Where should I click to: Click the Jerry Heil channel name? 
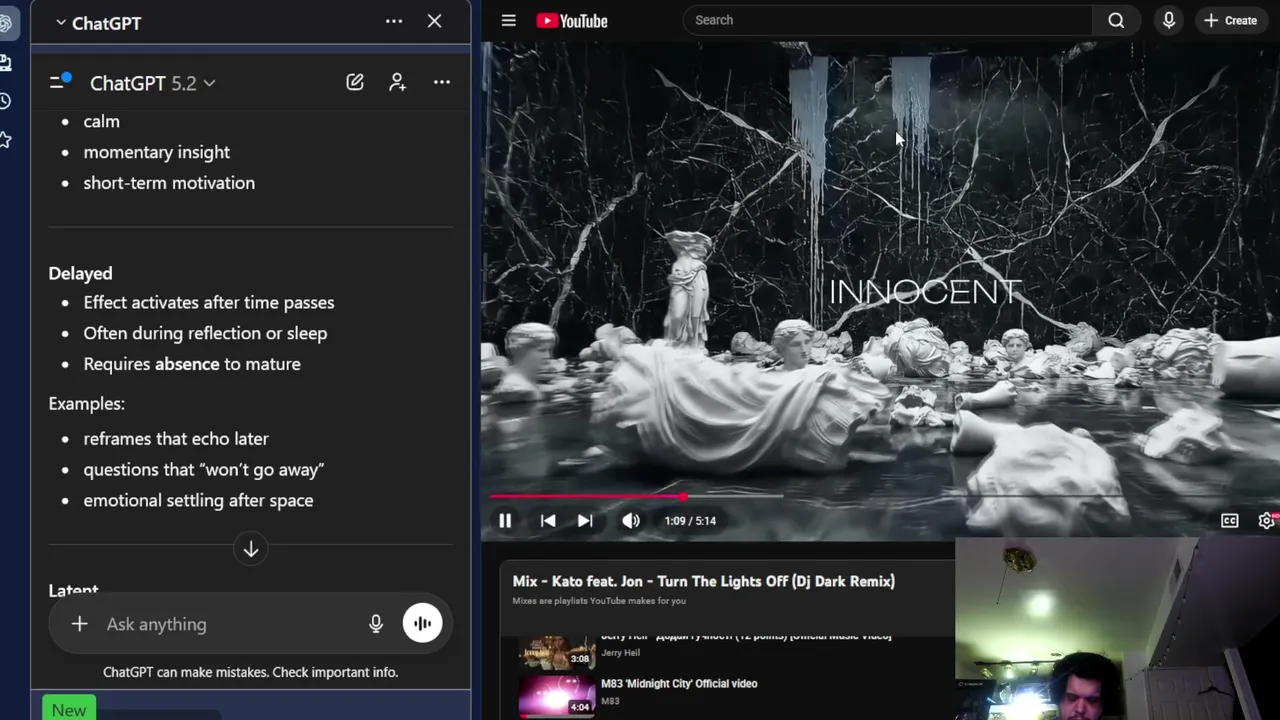point(620,653)
